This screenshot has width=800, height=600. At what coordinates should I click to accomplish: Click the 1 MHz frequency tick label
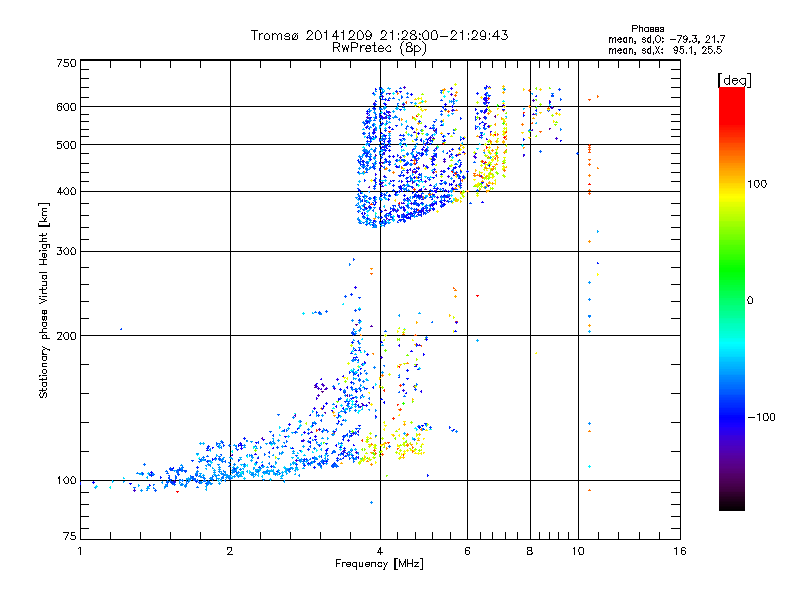pos(80,551)
